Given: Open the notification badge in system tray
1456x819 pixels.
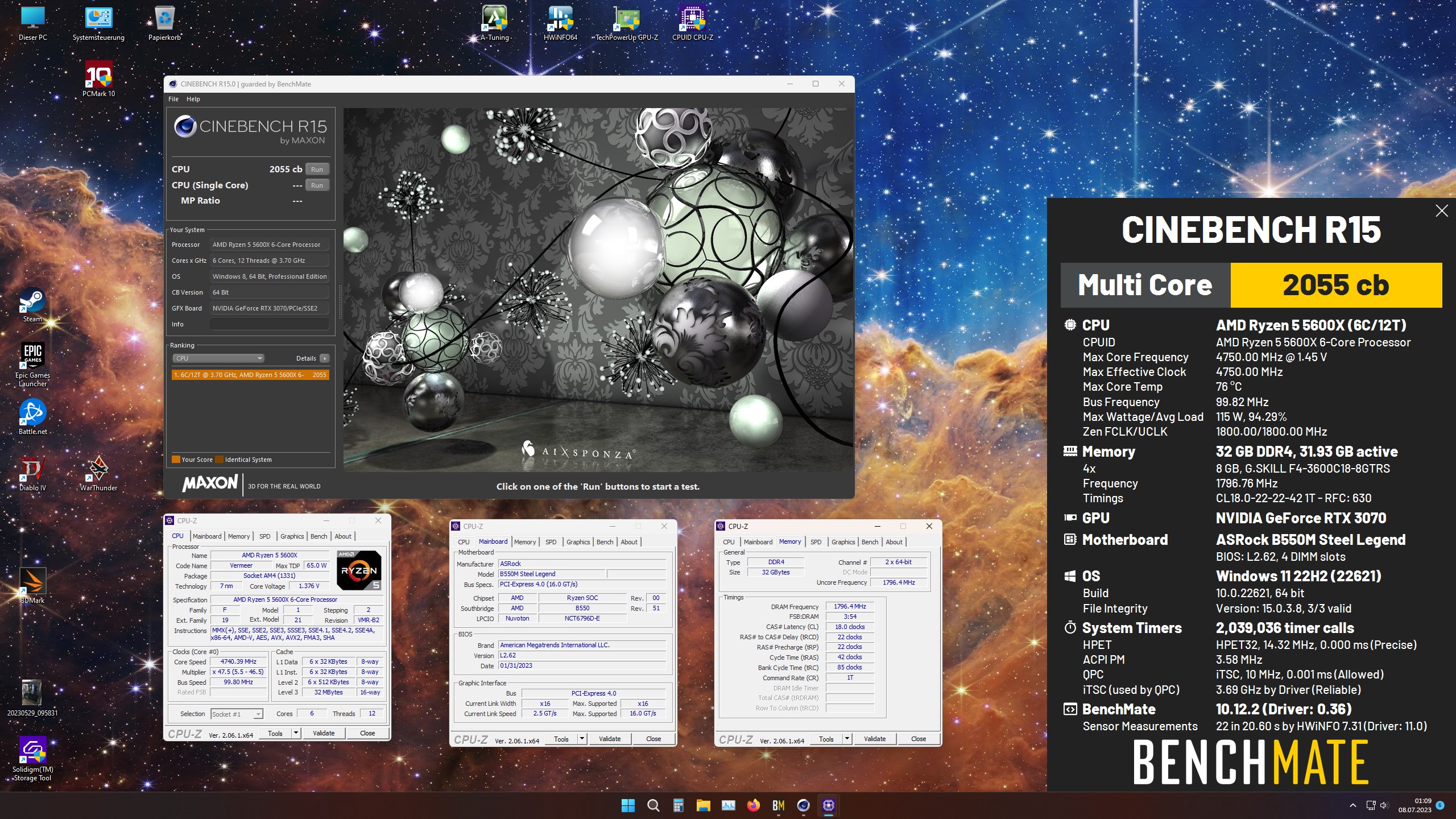Looking at the screenshot, I should [1440, 805].
